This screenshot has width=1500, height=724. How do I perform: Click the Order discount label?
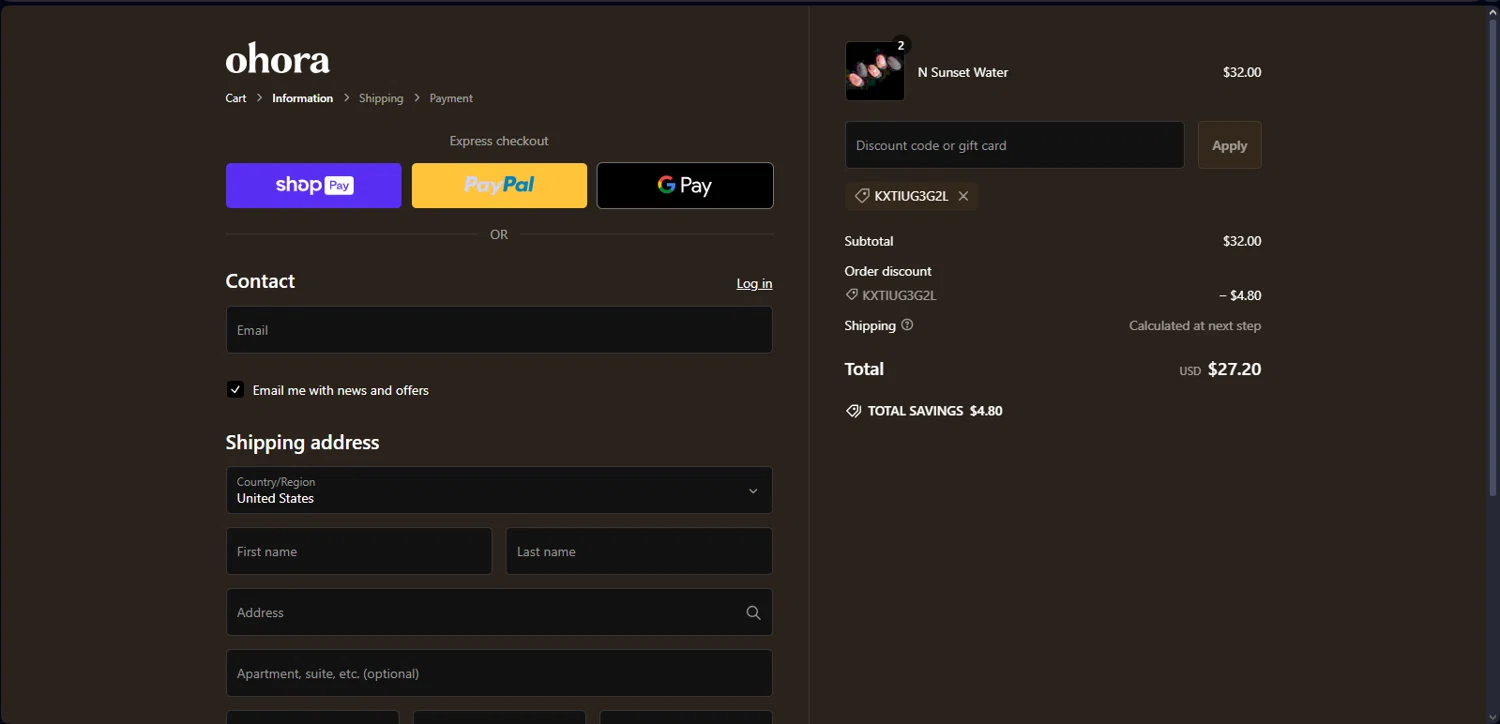(888, 271)
